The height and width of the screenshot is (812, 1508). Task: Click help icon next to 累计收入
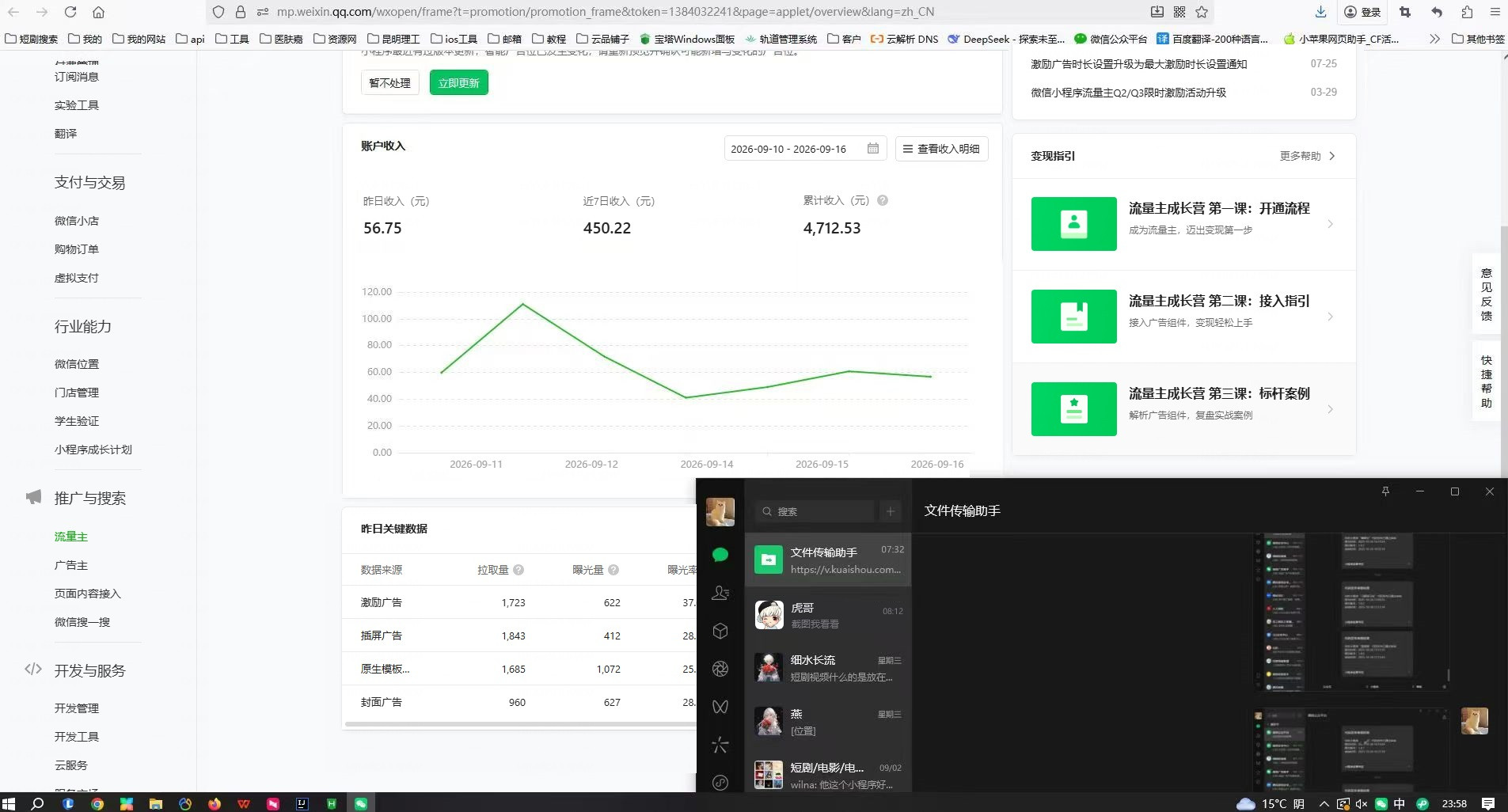coord(883,200)
